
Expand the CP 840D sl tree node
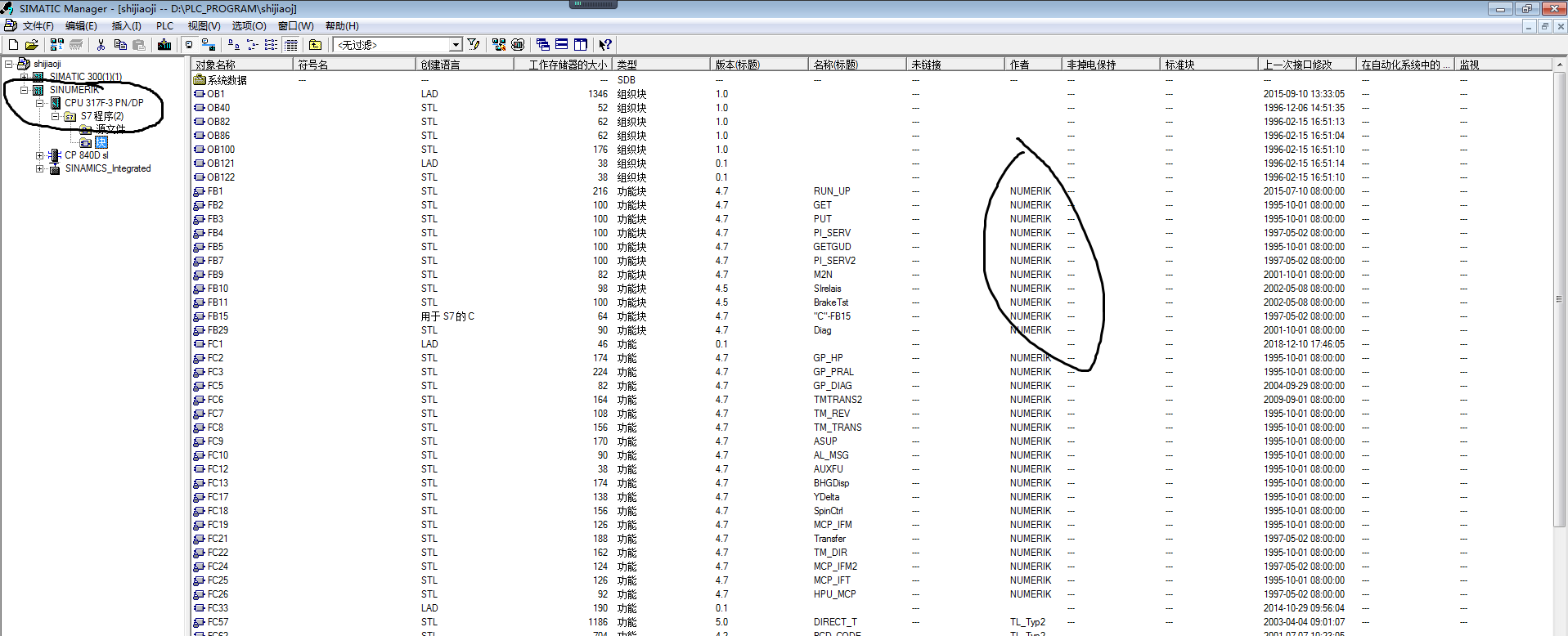pyautogui.click(x=39, y=155)
